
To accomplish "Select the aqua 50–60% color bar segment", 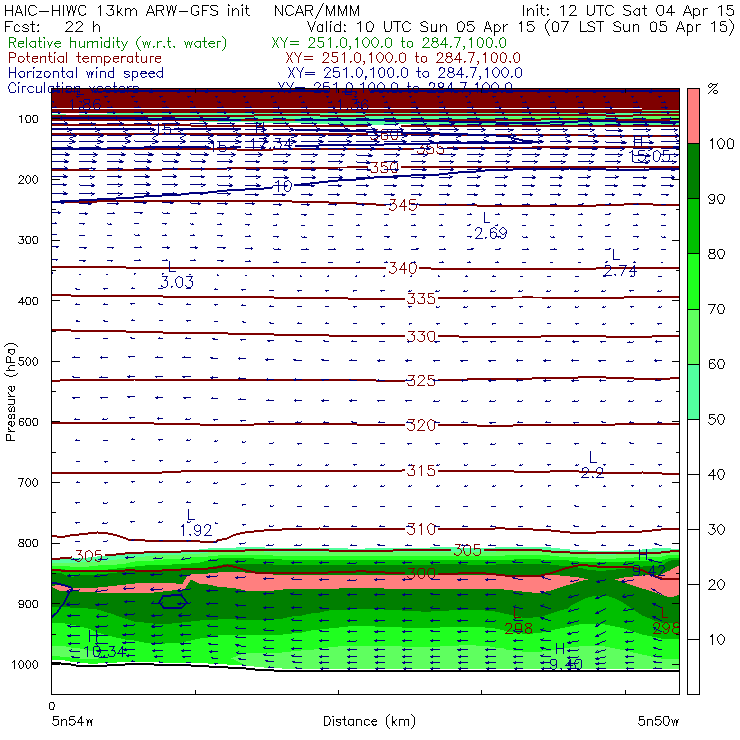I will coord(693,392).
